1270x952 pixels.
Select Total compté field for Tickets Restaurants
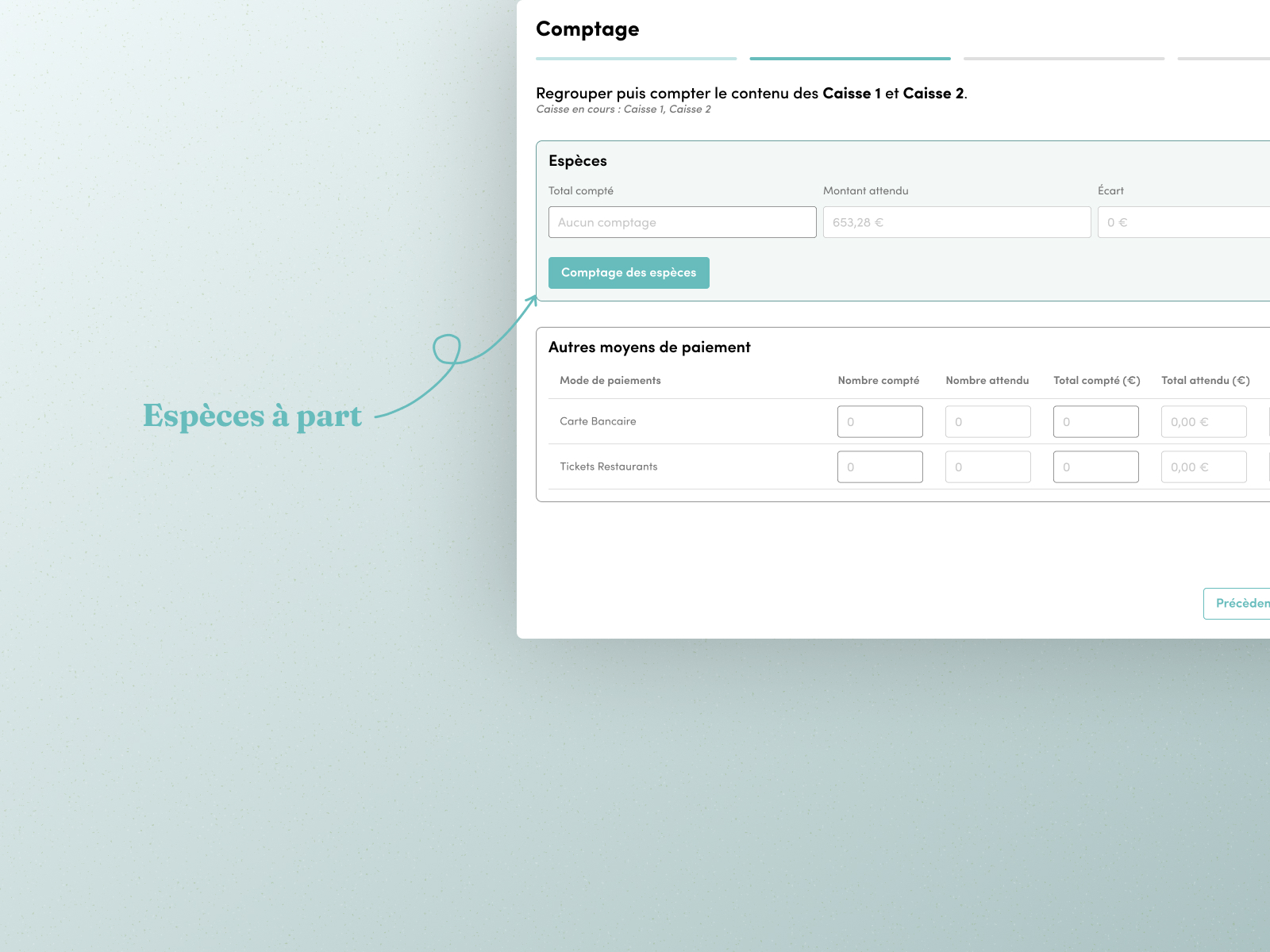(1096, 466)
